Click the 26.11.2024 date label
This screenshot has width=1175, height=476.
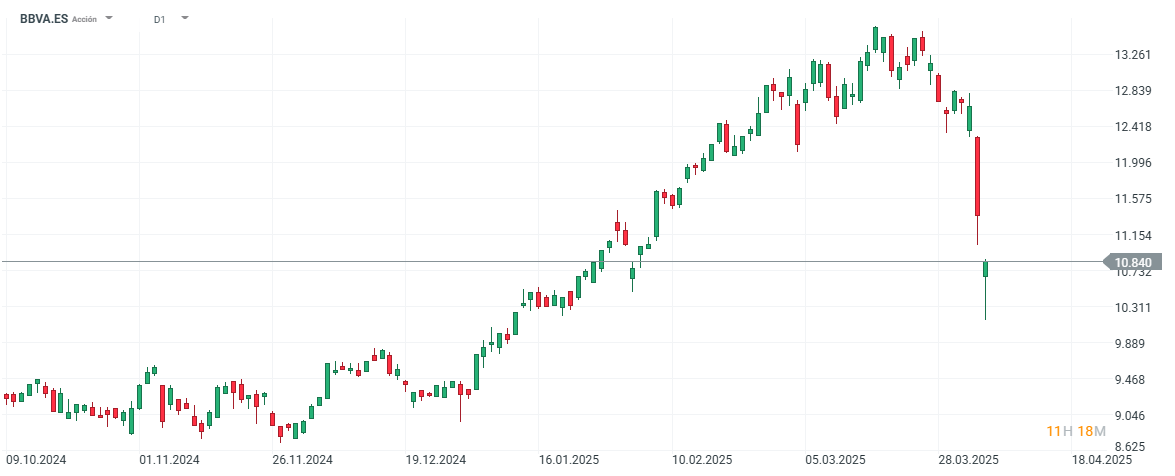(x=303, y=459)
